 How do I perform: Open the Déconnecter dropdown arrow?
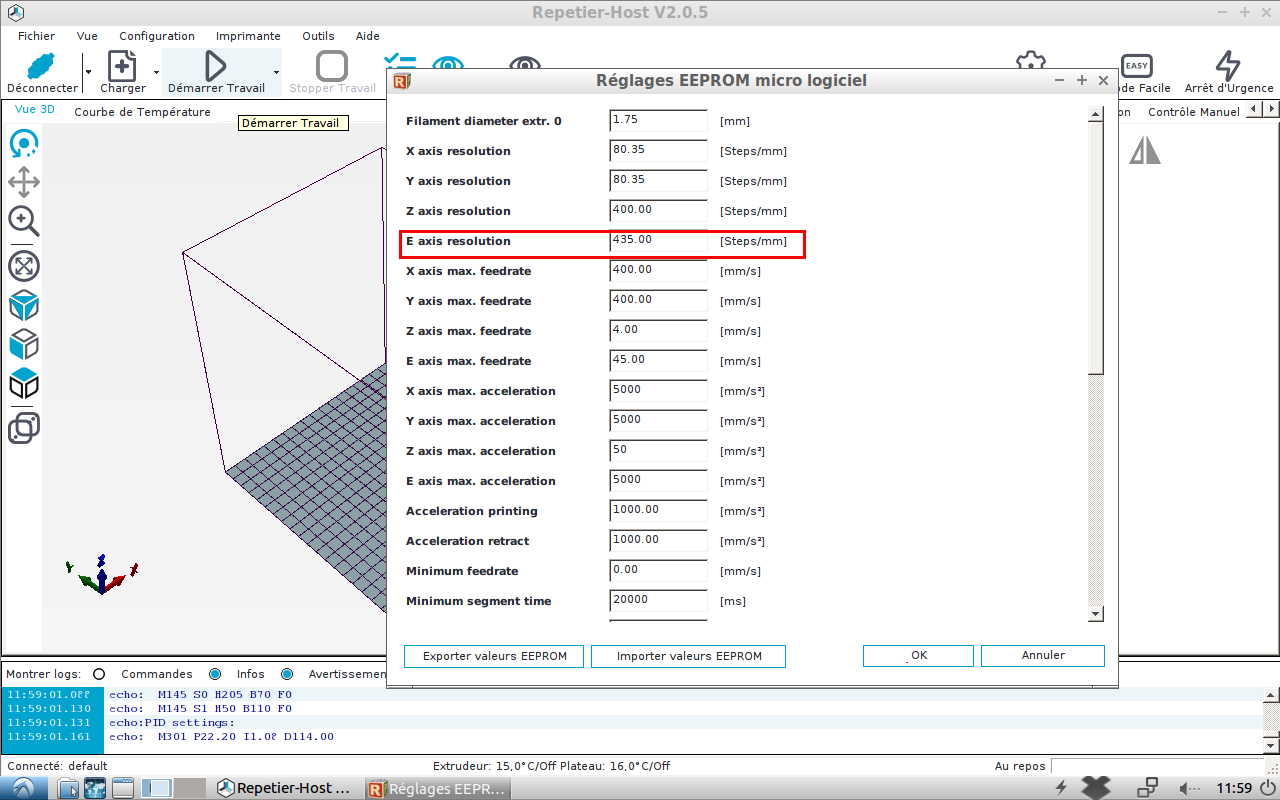tap(88, 72)
